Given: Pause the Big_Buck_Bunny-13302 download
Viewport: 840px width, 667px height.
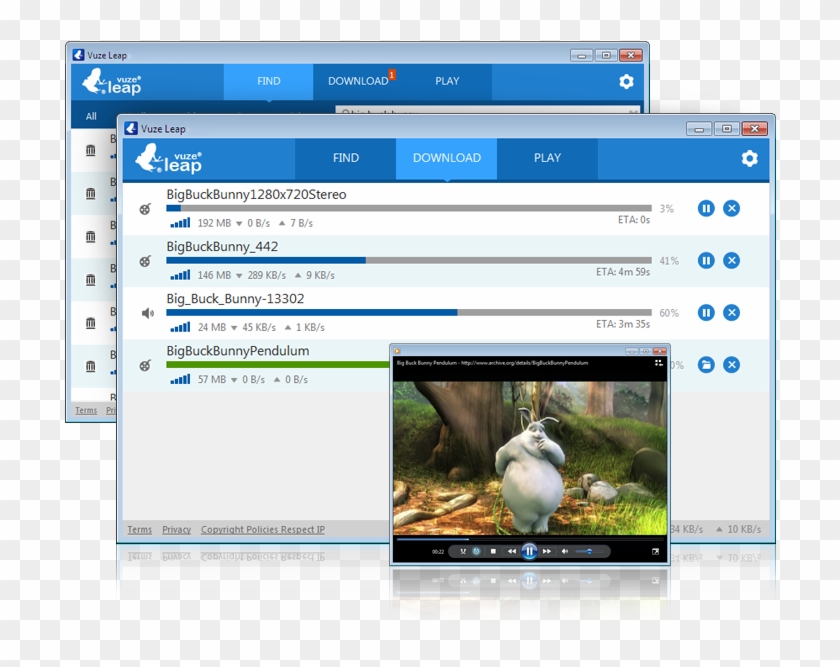Looking at the screenshot, I should tap(706, 313).
